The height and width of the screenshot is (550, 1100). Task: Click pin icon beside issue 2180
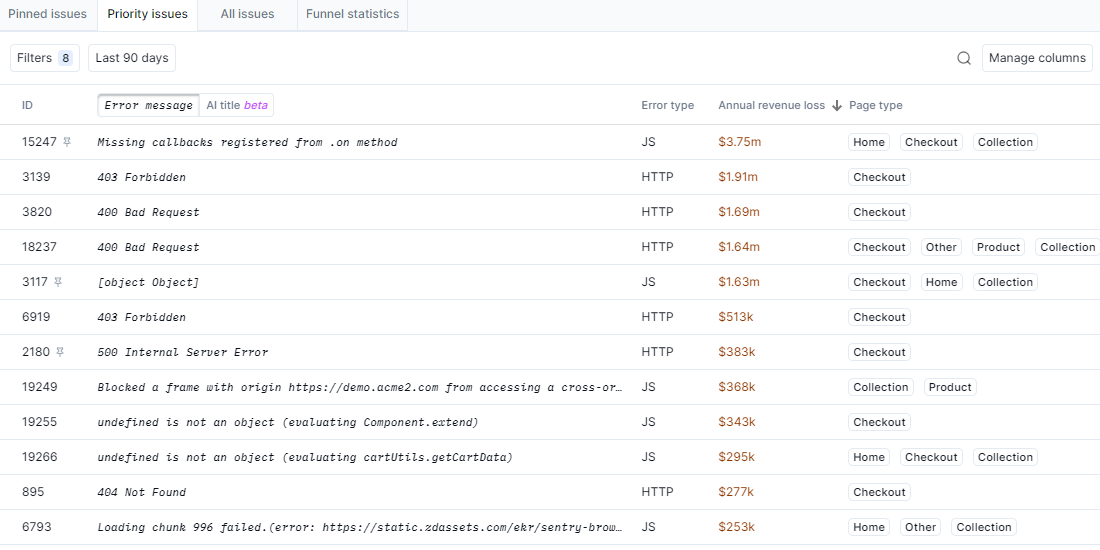click(60, 352)
